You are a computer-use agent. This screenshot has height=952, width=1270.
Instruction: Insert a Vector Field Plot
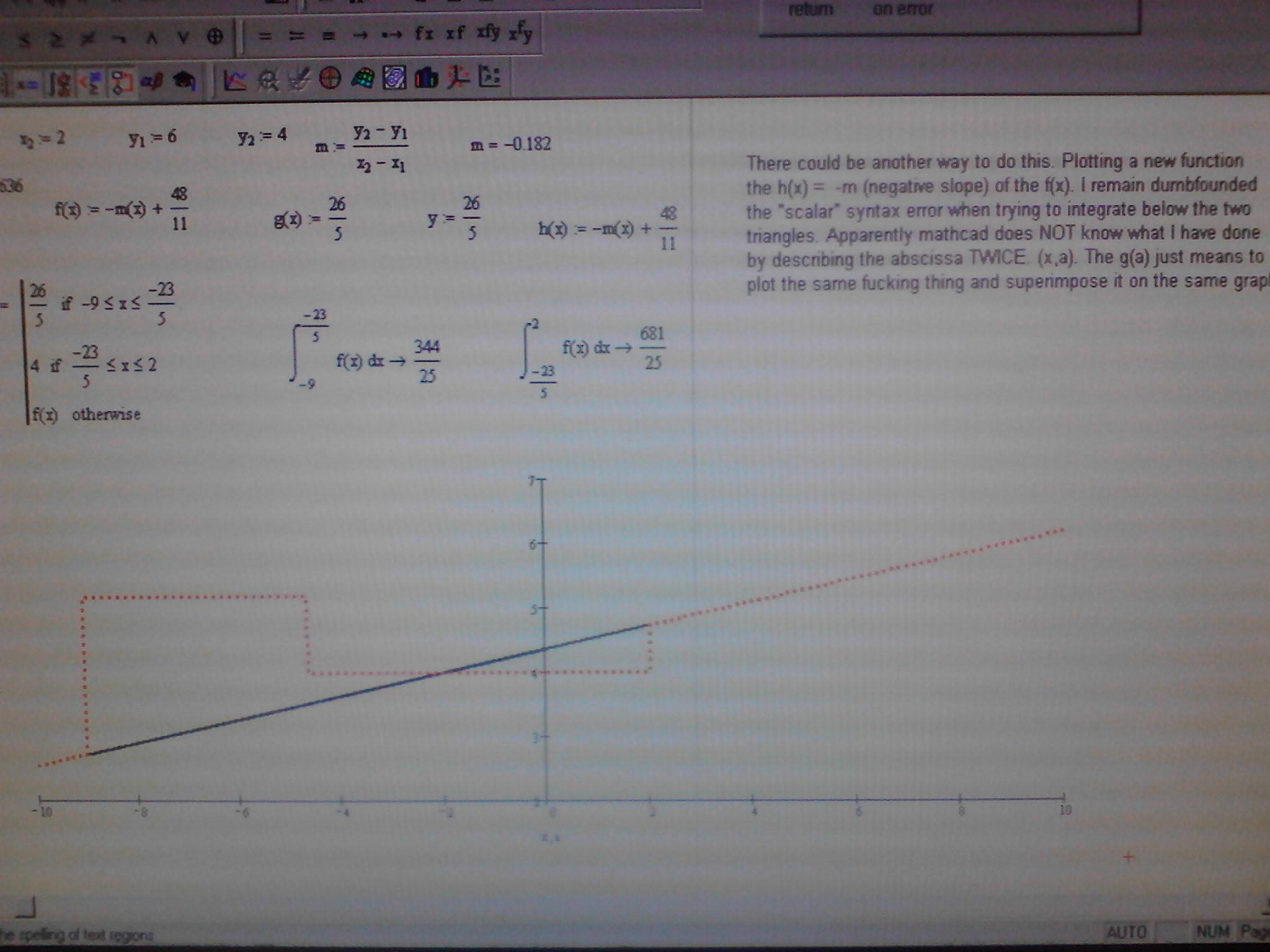[x=491, y=78]
